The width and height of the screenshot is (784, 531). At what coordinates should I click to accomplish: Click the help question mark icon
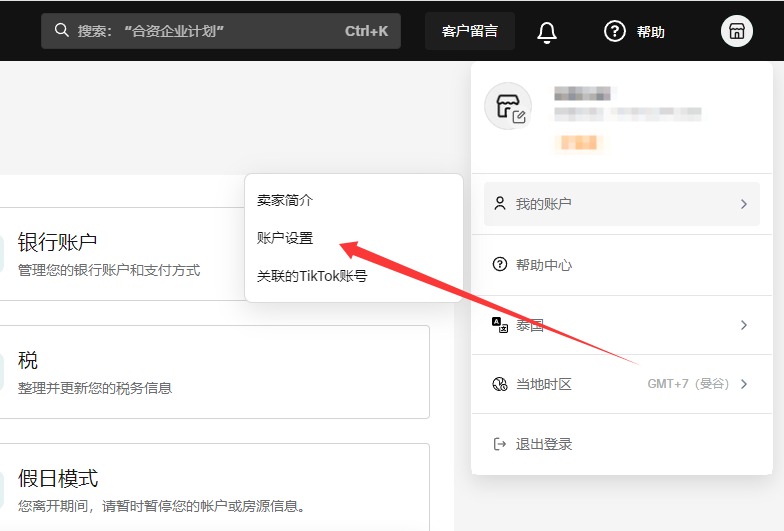point(615,31)
